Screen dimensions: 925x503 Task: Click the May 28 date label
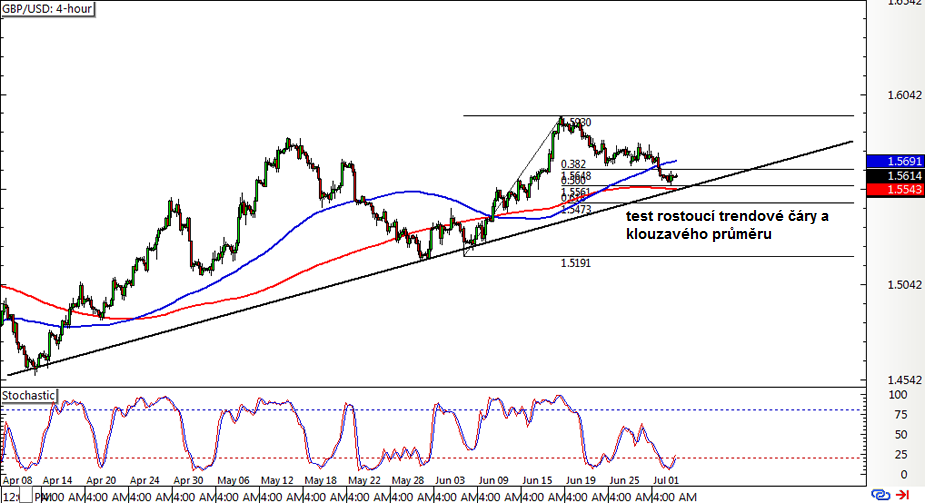[x=408, y=481]
